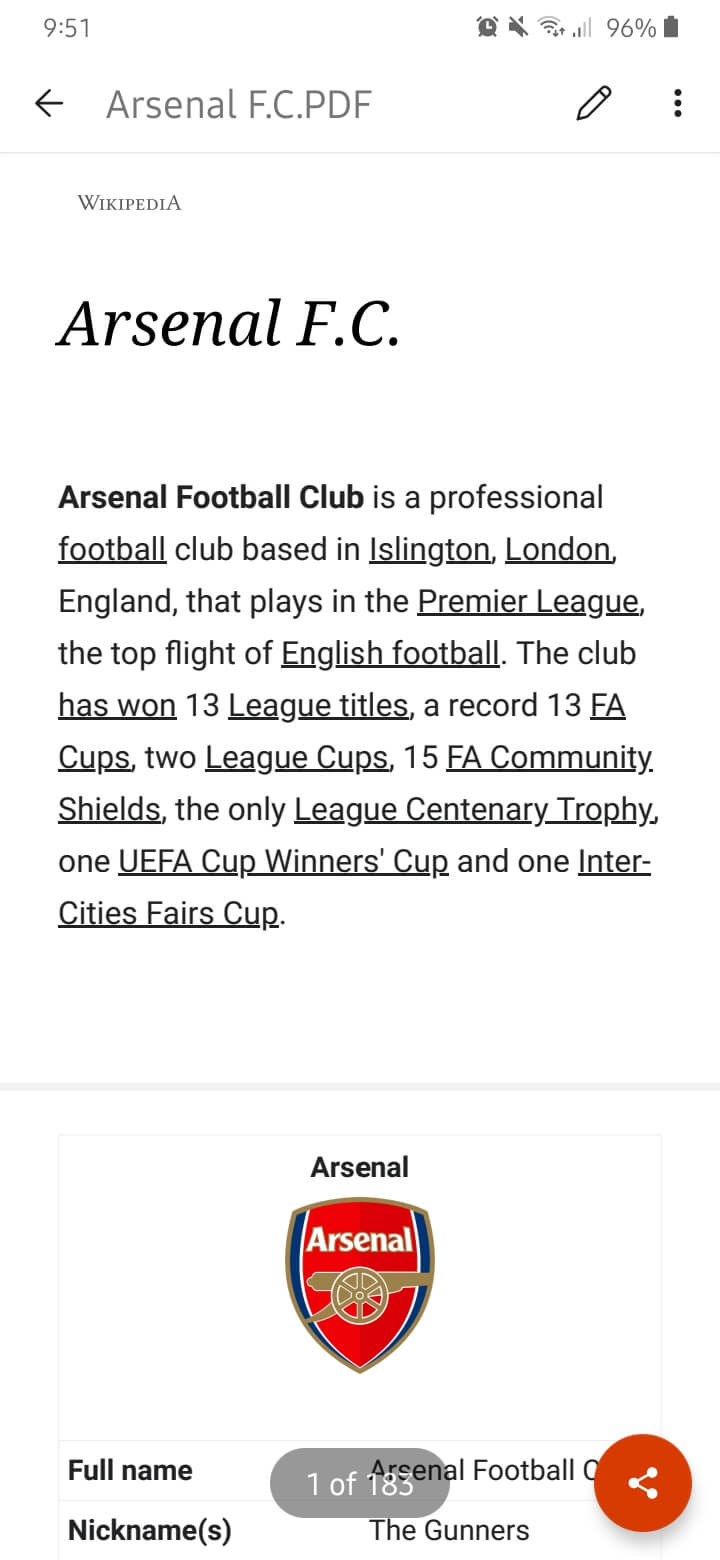720x1560 pixels.
Task: Follow the Premier League link
Action: pos(528,601)
